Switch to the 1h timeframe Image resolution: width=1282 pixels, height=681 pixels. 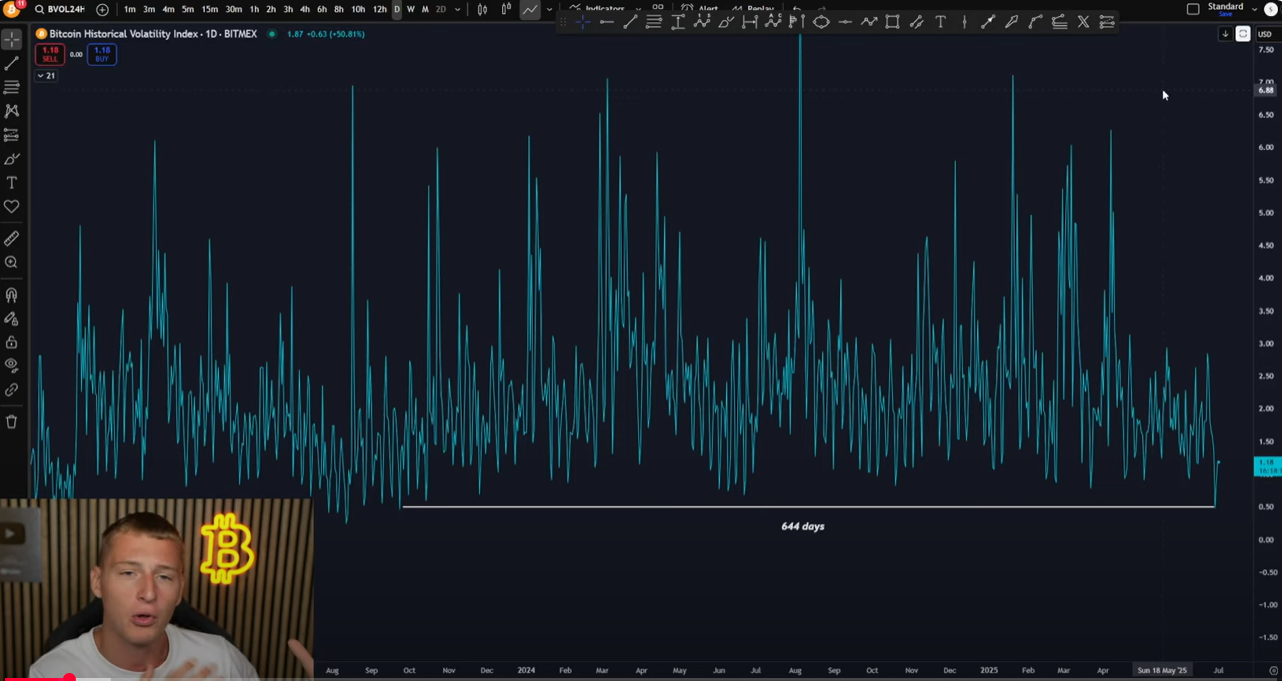pos(254,9)
